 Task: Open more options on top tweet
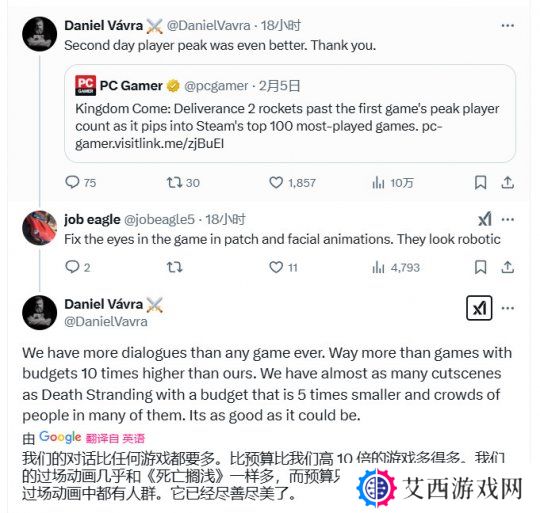click(508, 25)
